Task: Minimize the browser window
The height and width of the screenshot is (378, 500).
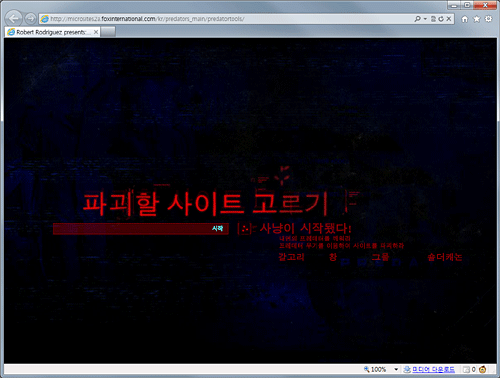Action: point(454,5)
